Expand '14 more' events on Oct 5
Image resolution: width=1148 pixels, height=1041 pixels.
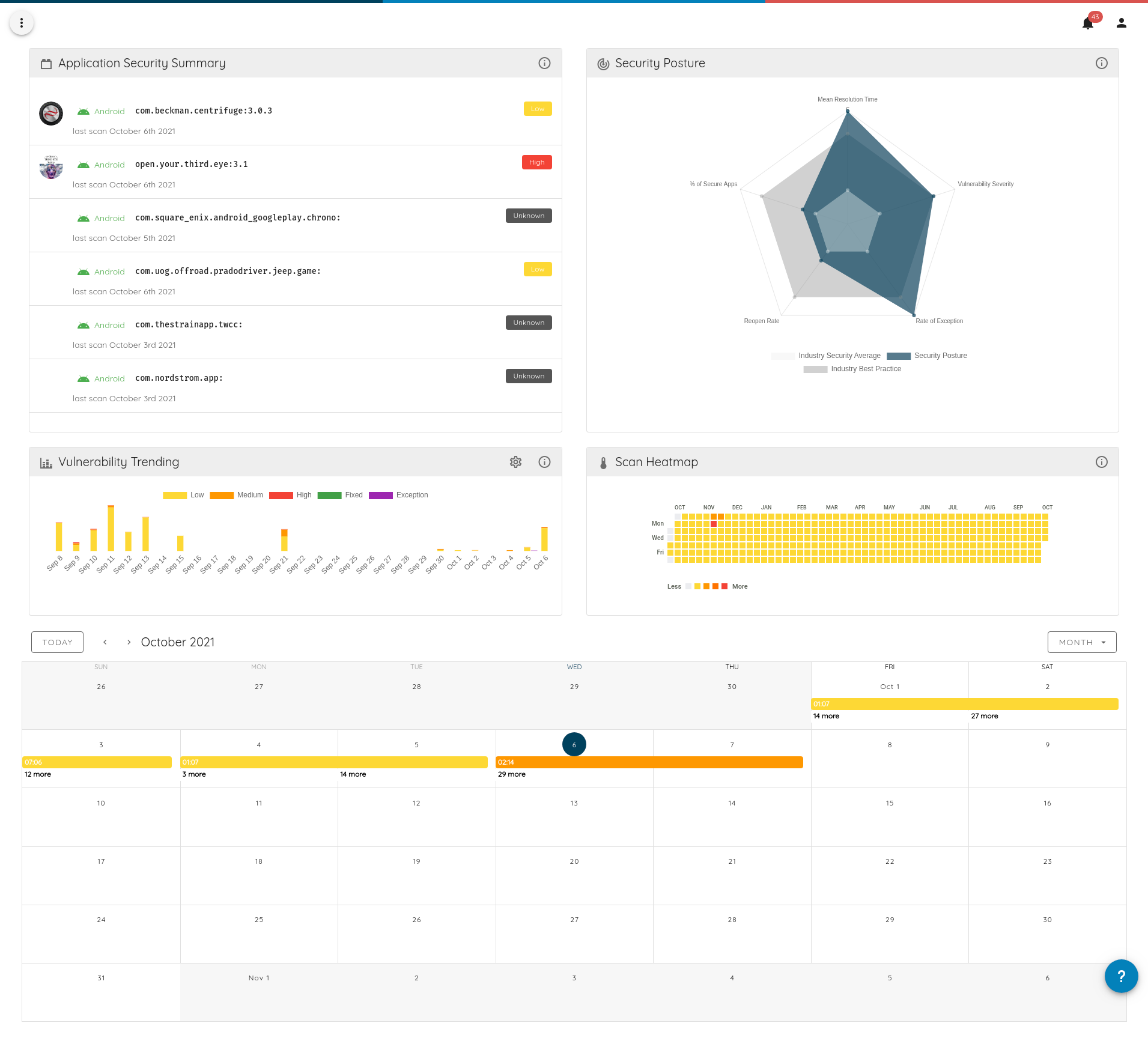click(353, 774)
